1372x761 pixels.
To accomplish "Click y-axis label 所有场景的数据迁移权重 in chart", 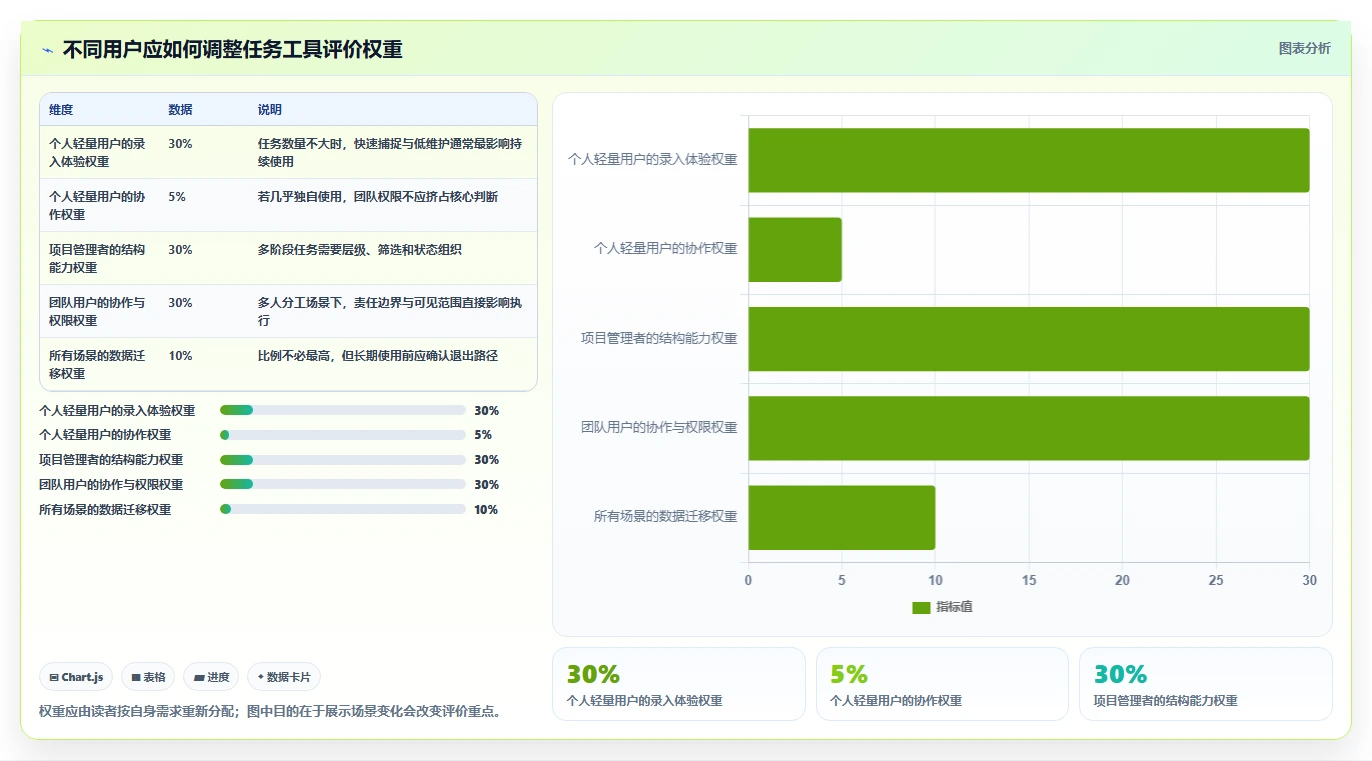I will [666, 517].
